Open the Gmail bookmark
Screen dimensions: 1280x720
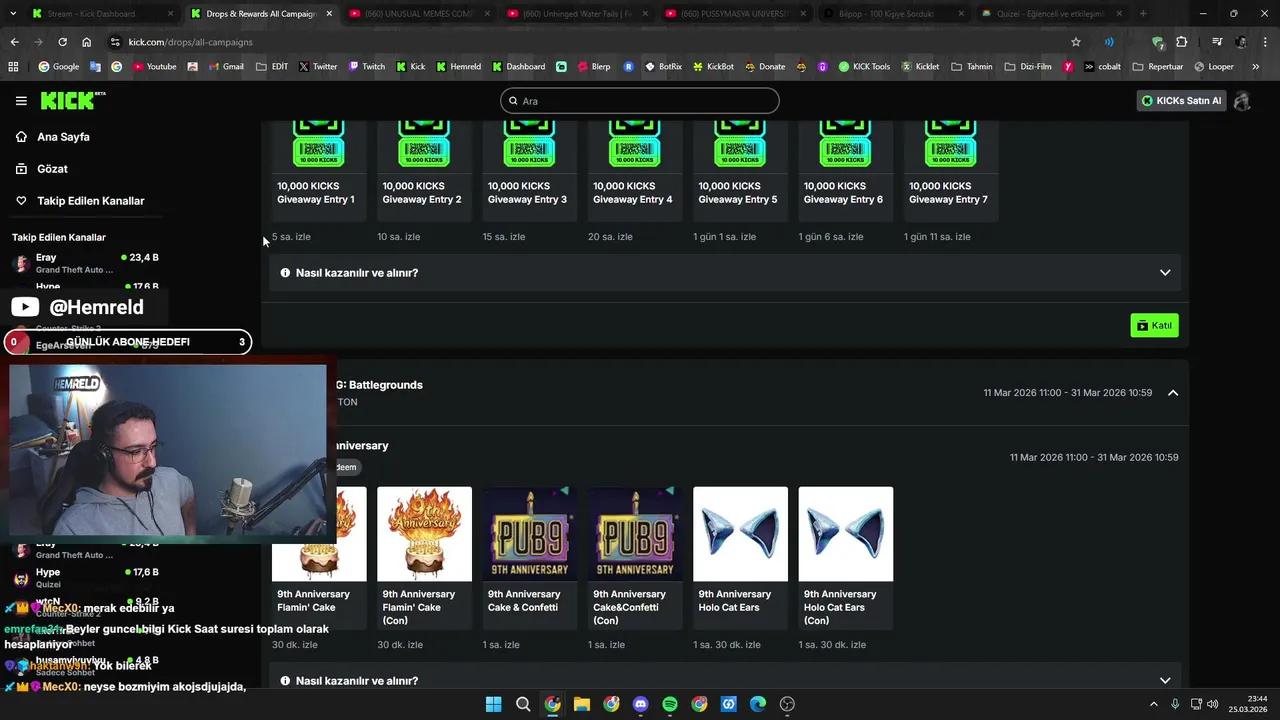pyautogui.click(x=225, y=67)
